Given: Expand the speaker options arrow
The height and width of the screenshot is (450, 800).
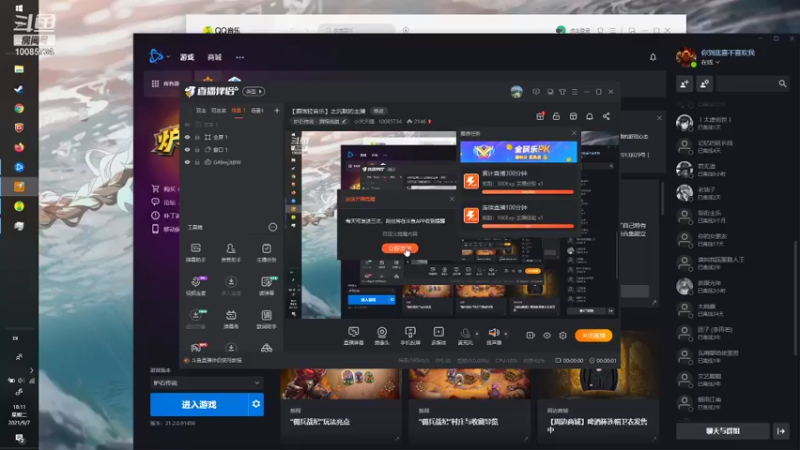Looking at the screenshot, I should click(506, 334).
